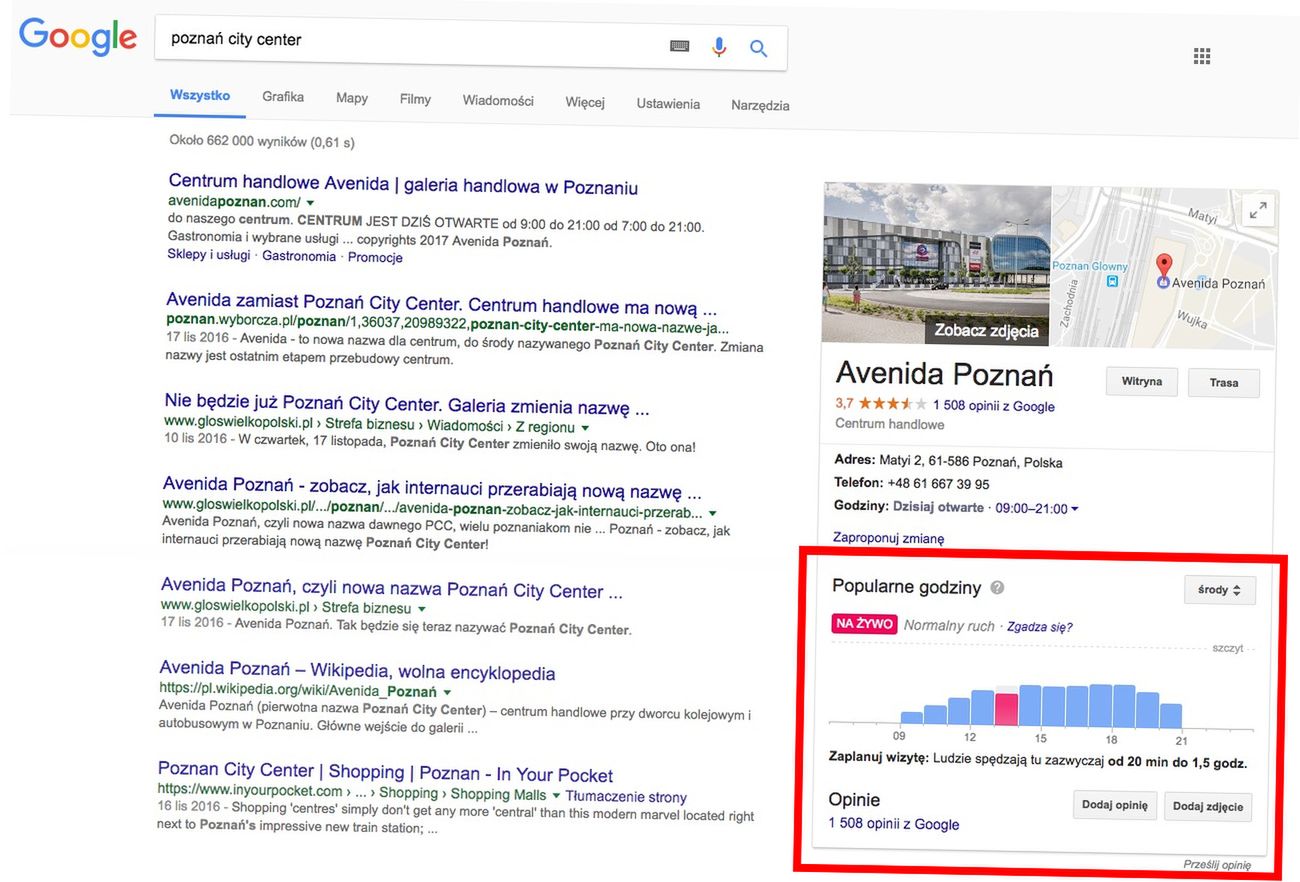Click '1 508 opinii z Google' beside rating

(x=994, y=406)
